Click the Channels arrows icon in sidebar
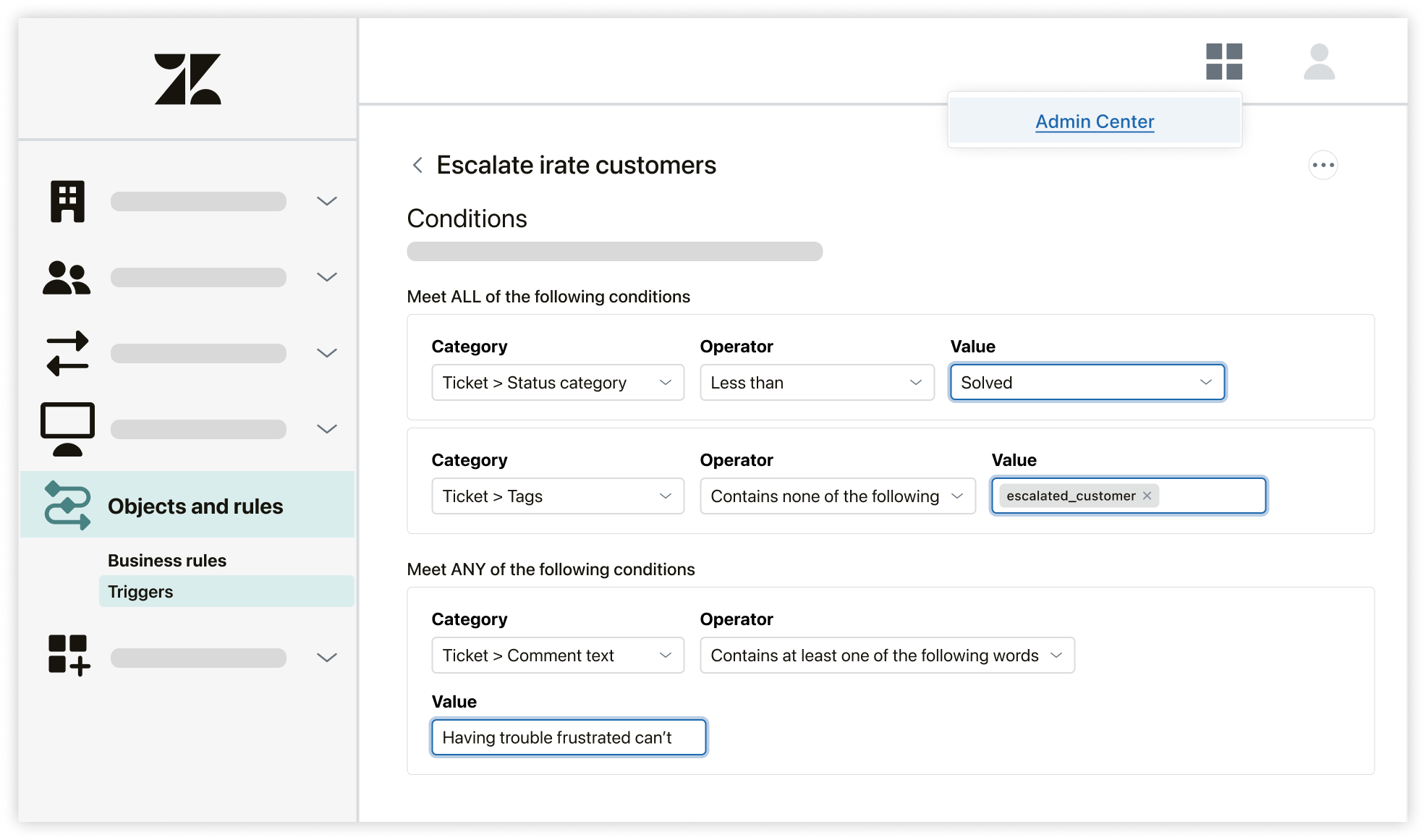 (x=67, y=354)
